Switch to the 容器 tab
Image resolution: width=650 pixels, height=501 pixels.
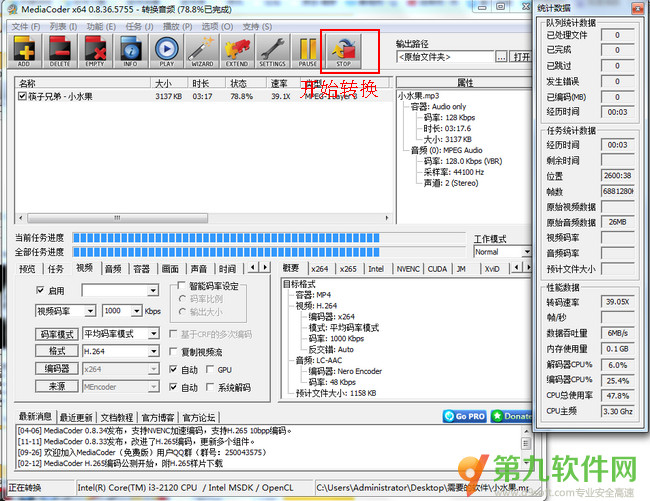142,269
